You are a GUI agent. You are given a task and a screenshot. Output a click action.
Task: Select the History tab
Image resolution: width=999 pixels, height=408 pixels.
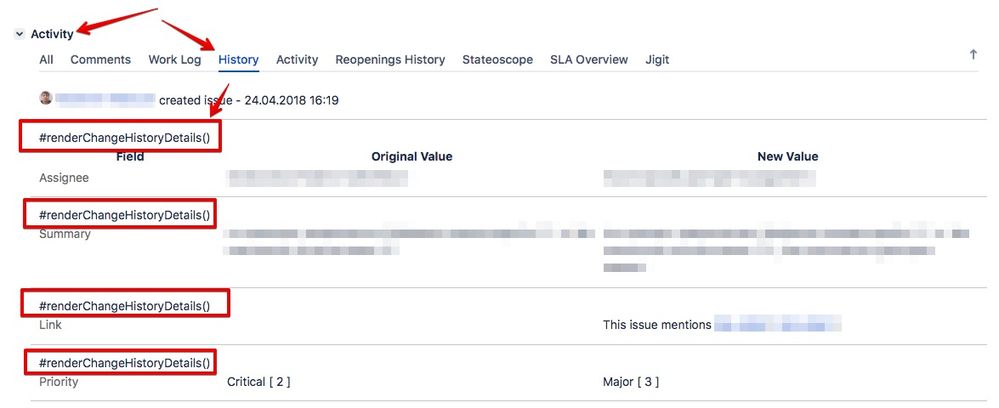238,60
